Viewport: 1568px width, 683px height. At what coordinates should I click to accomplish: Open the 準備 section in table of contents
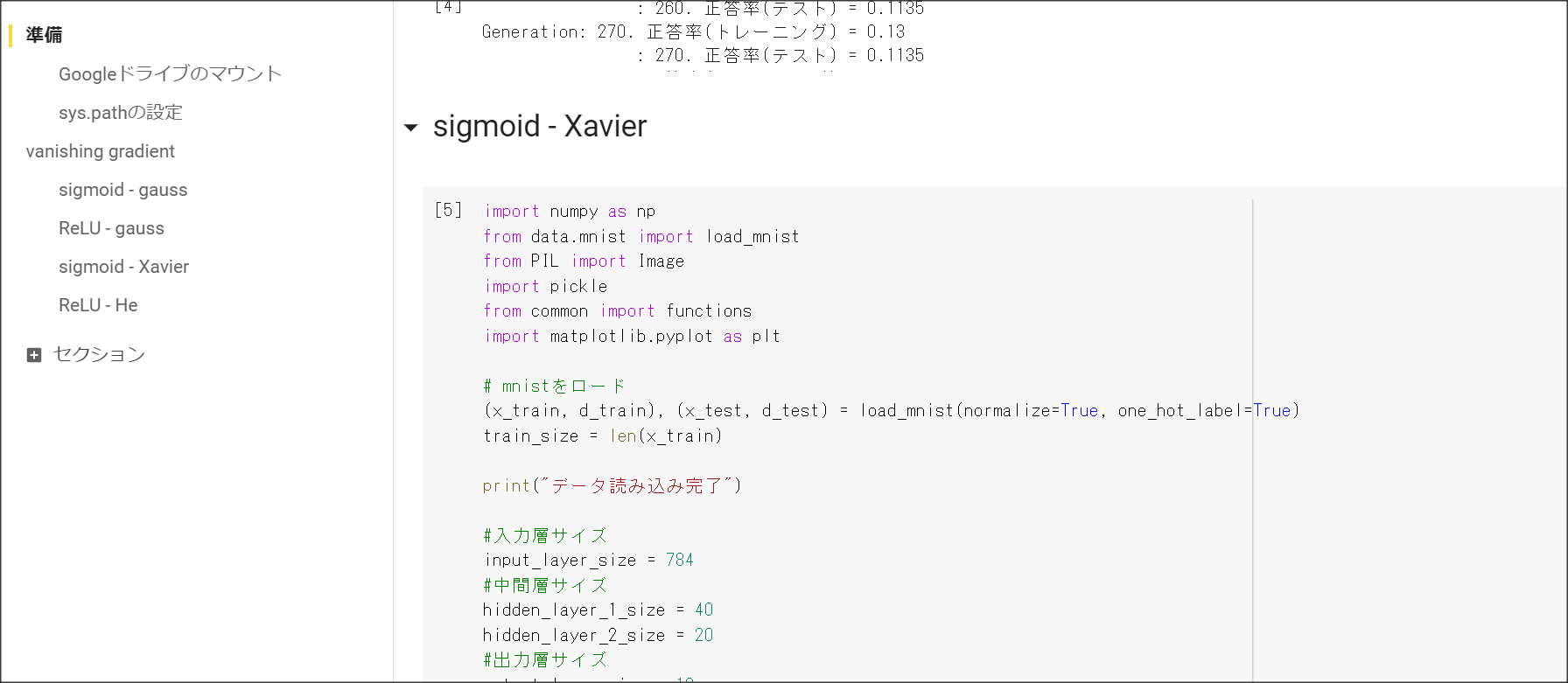tap(44, 35)
